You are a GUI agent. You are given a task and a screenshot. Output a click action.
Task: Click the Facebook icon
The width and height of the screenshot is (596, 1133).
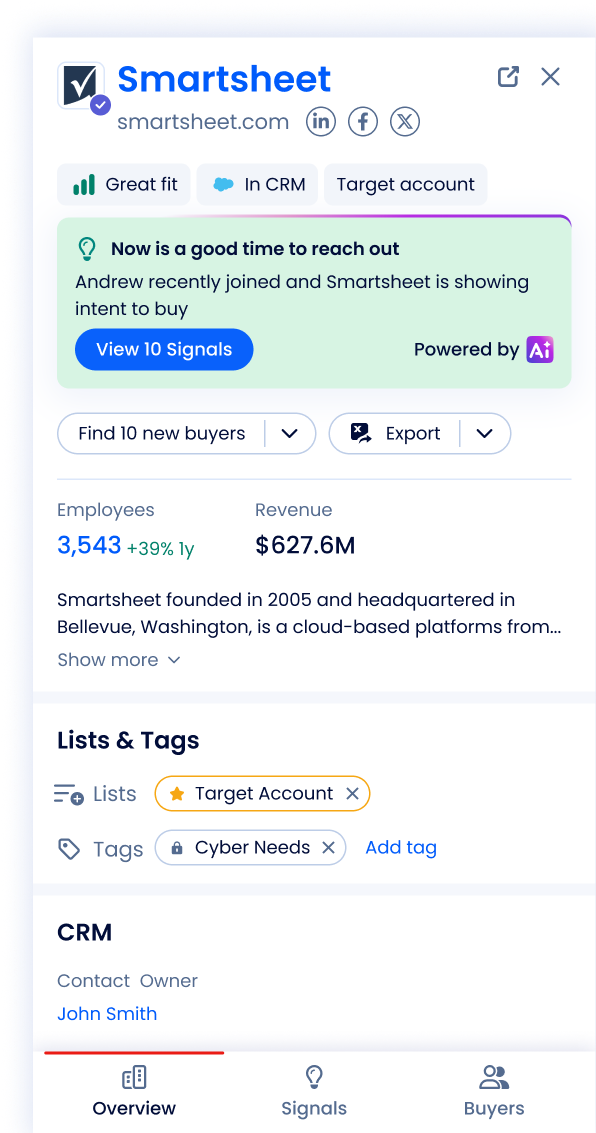362,121
